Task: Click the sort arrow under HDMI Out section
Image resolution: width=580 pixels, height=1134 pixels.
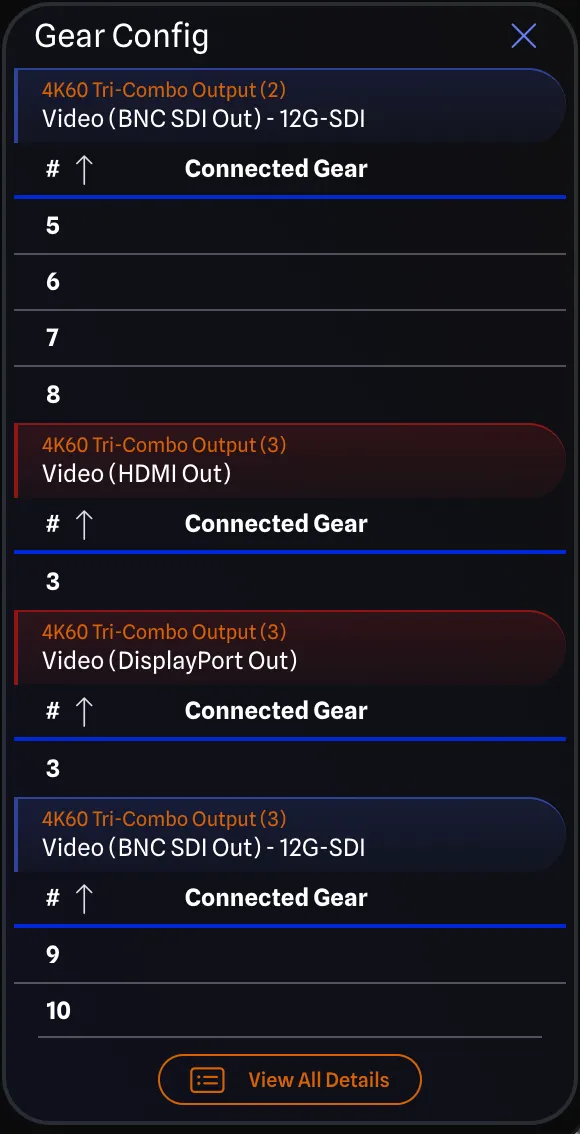Action: coord(84,524)
